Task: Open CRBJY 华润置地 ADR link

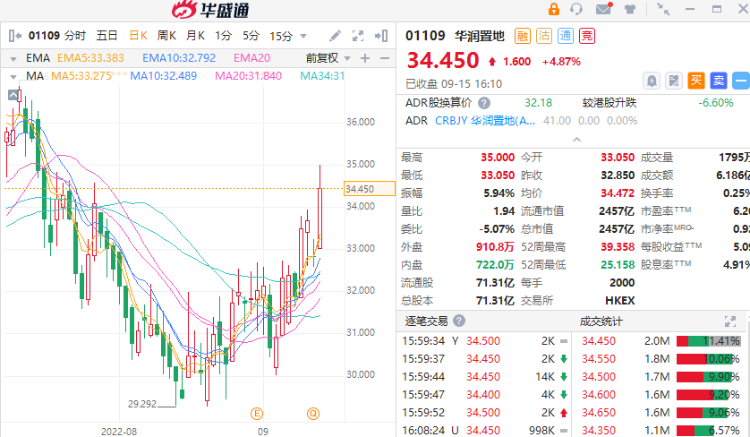Action: [x=485, y=120]
